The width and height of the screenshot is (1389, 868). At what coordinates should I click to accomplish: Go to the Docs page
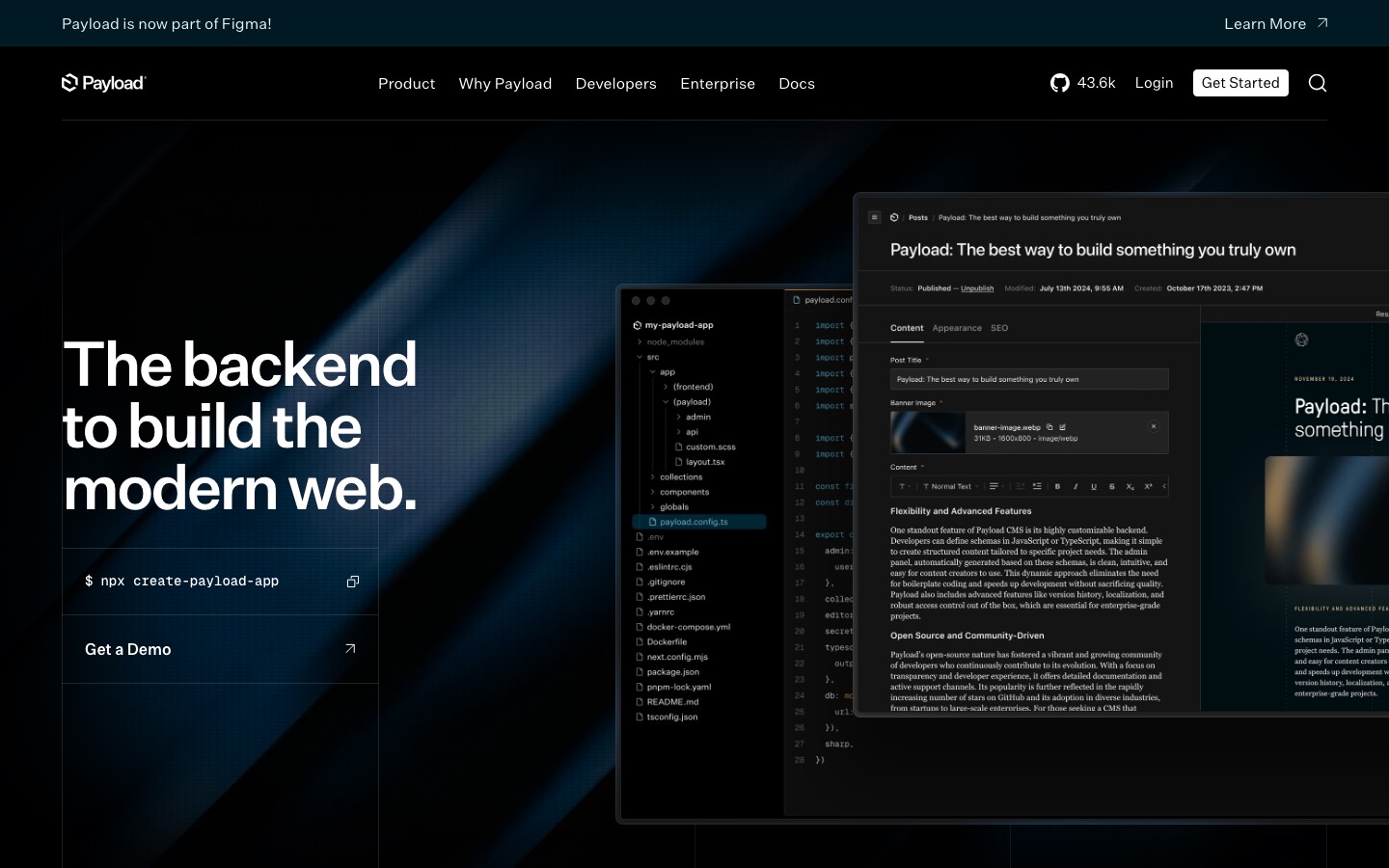[797, 84]
